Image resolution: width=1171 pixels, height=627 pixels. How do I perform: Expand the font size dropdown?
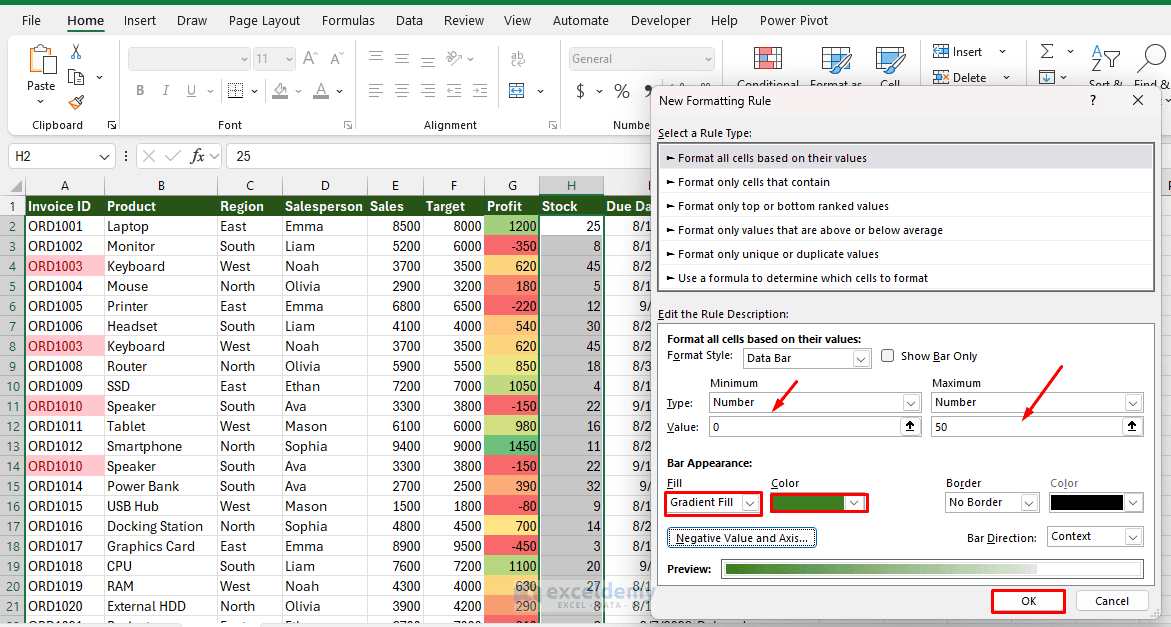coord(289,59)
